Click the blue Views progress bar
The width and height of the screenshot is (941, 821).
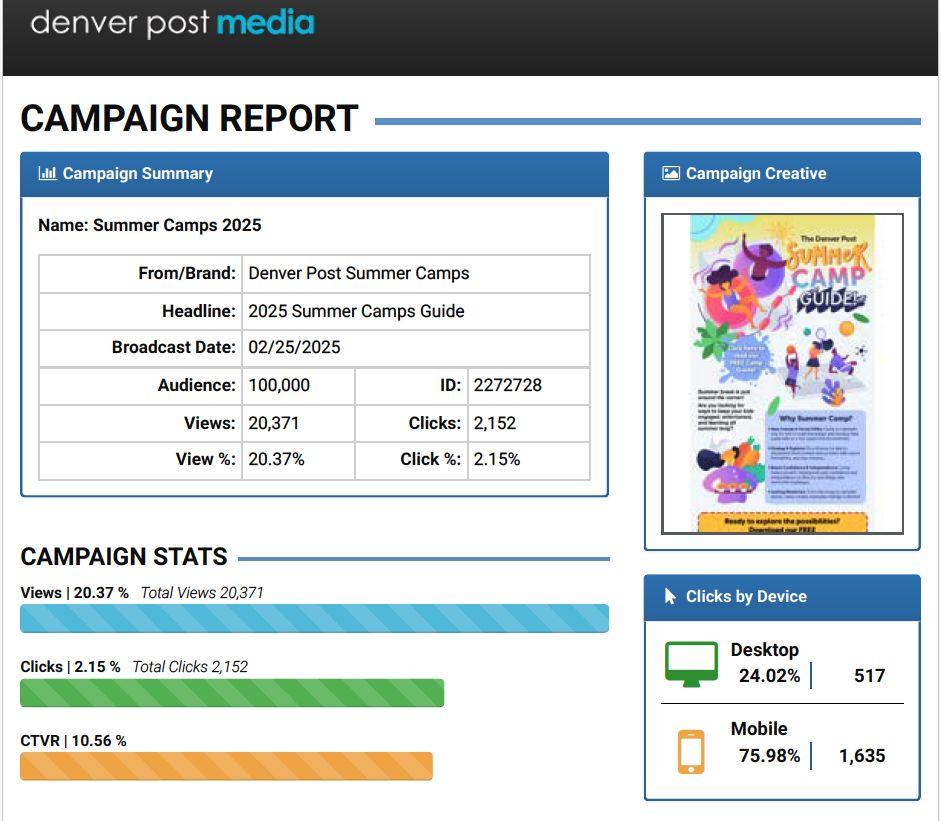(x=314, y=618)
